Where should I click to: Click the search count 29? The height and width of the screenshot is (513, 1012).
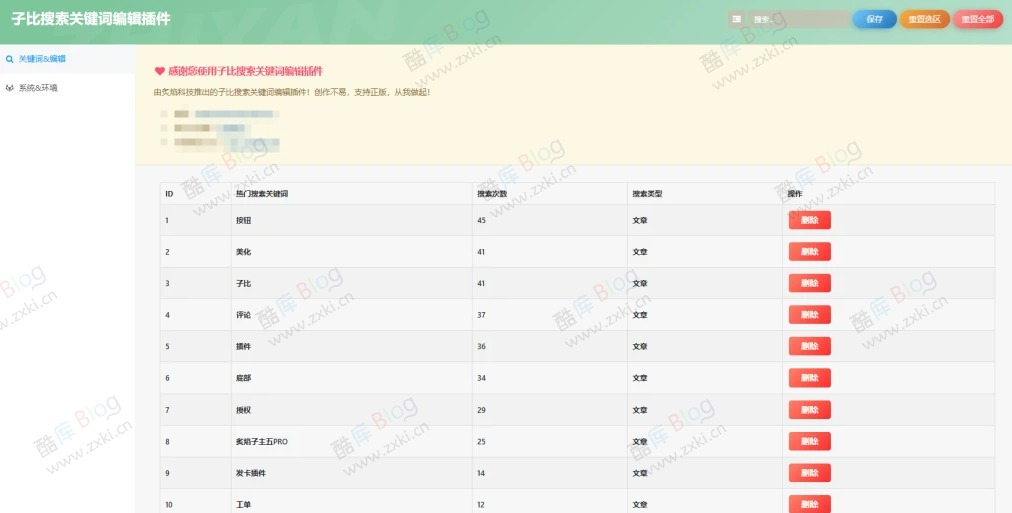(481, 410)
